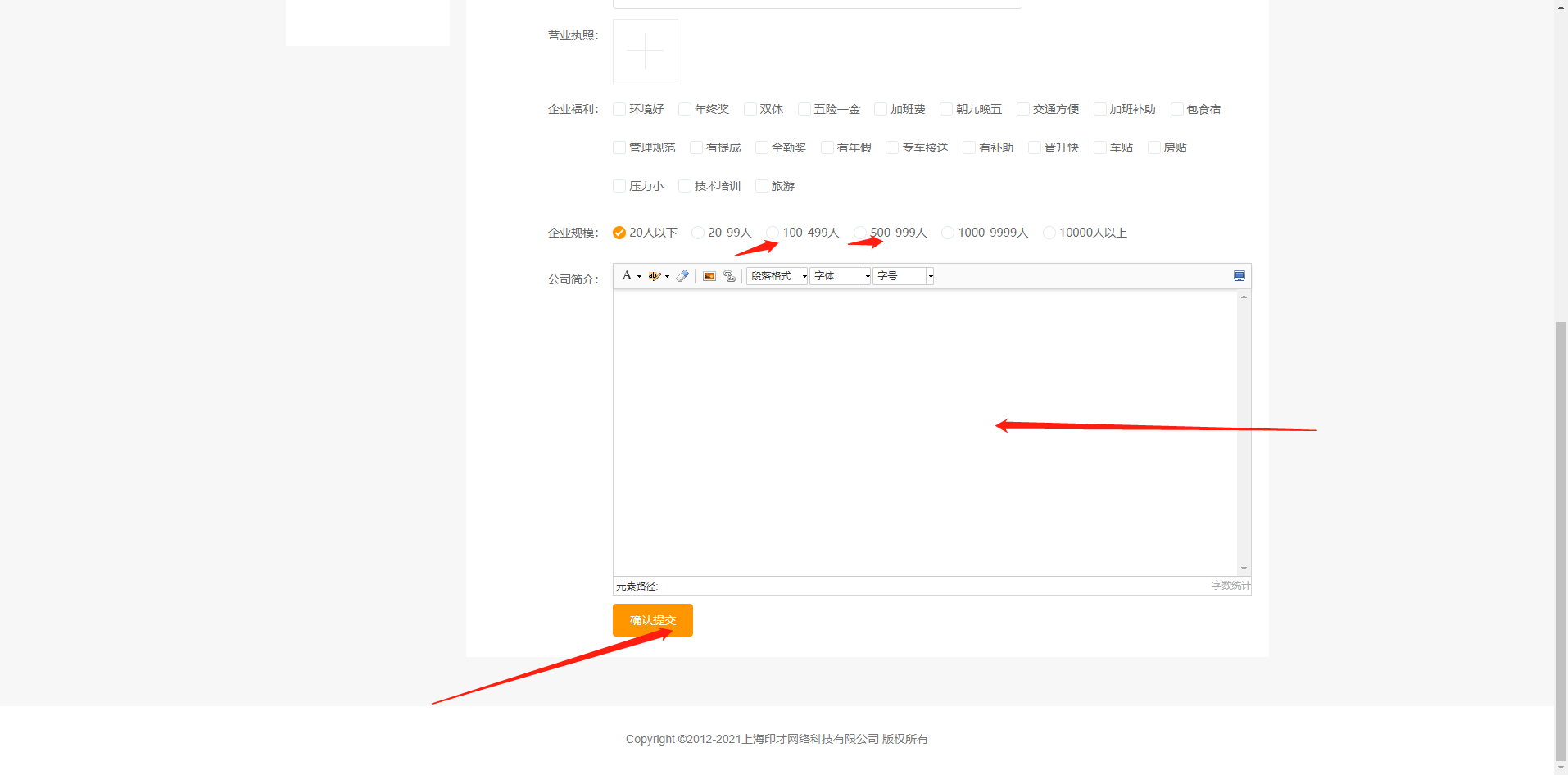Enable the 五险一金 benefit option
Image resolution: width=1568 pixels, height=775 pixels.
tap(804, 108)
